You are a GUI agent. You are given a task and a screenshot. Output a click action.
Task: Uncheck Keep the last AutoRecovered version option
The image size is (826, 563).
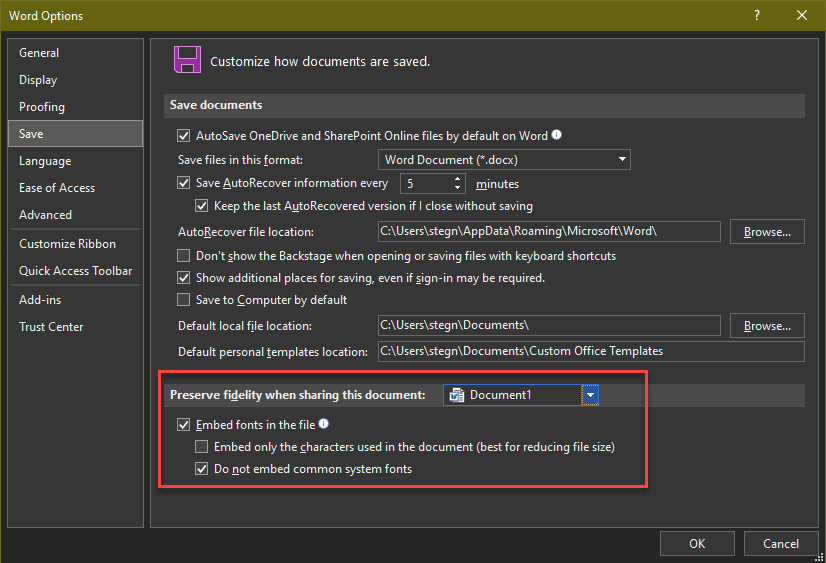[x=201, y=206]
